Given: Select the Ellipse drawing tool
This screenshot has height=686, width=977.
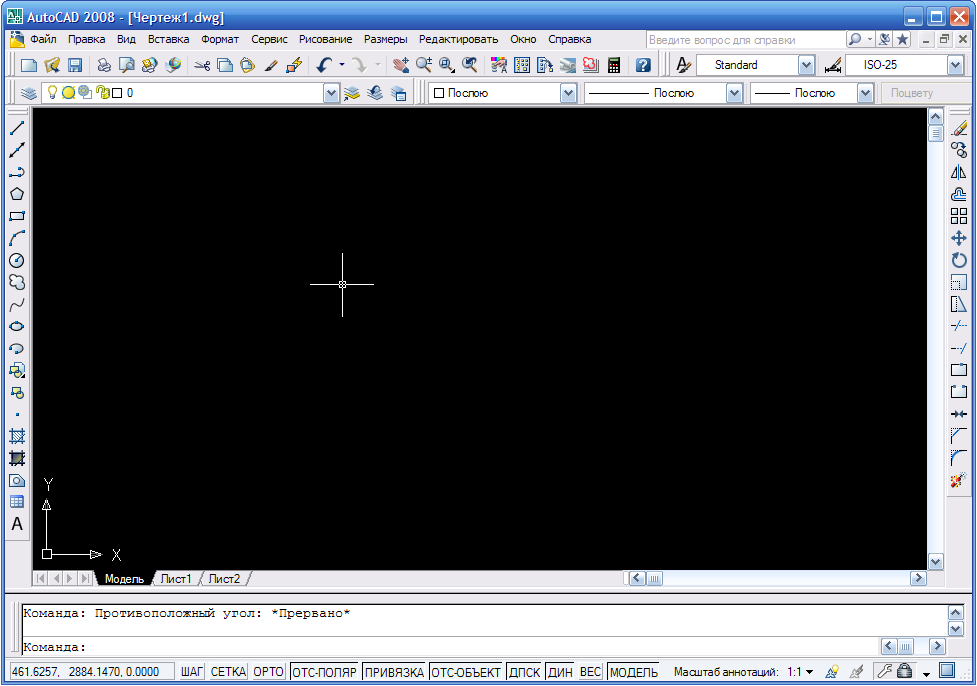Looking at the screenshot, I should point(17,326).
